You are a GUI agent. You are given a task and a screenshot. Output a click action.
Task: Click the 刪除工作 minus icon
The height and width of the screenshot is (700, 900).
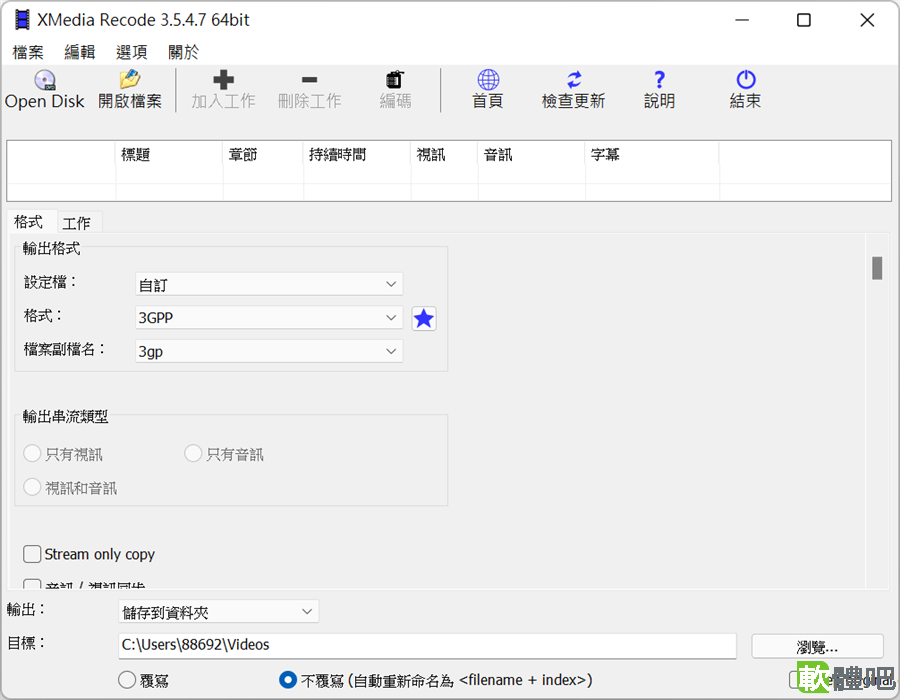point(309,80)
